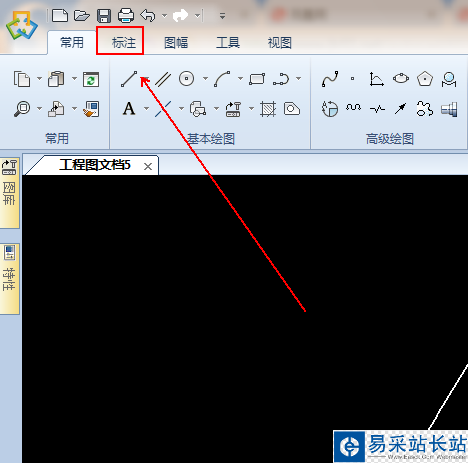Select the Hatch fill tool
Viewport: 468px width, 463px height.
pyautogui.click(x=268, y=109)
